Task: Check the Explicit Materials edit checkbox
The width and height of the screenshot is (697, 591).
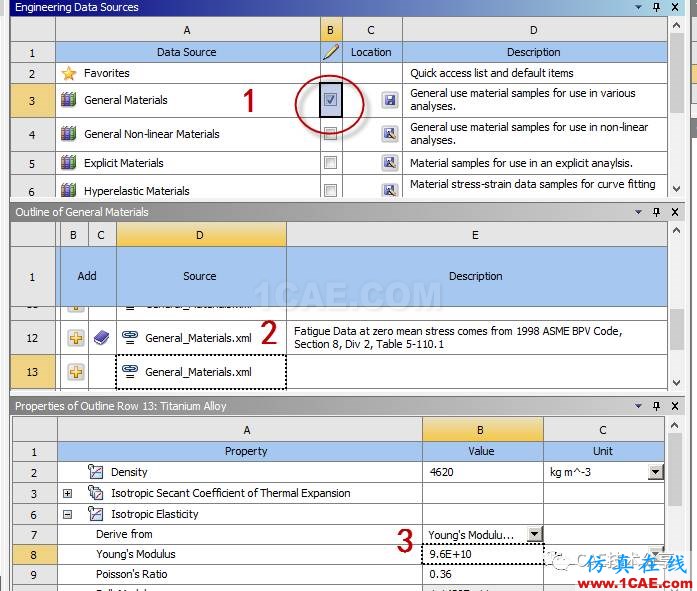Action: click(330, 163)
